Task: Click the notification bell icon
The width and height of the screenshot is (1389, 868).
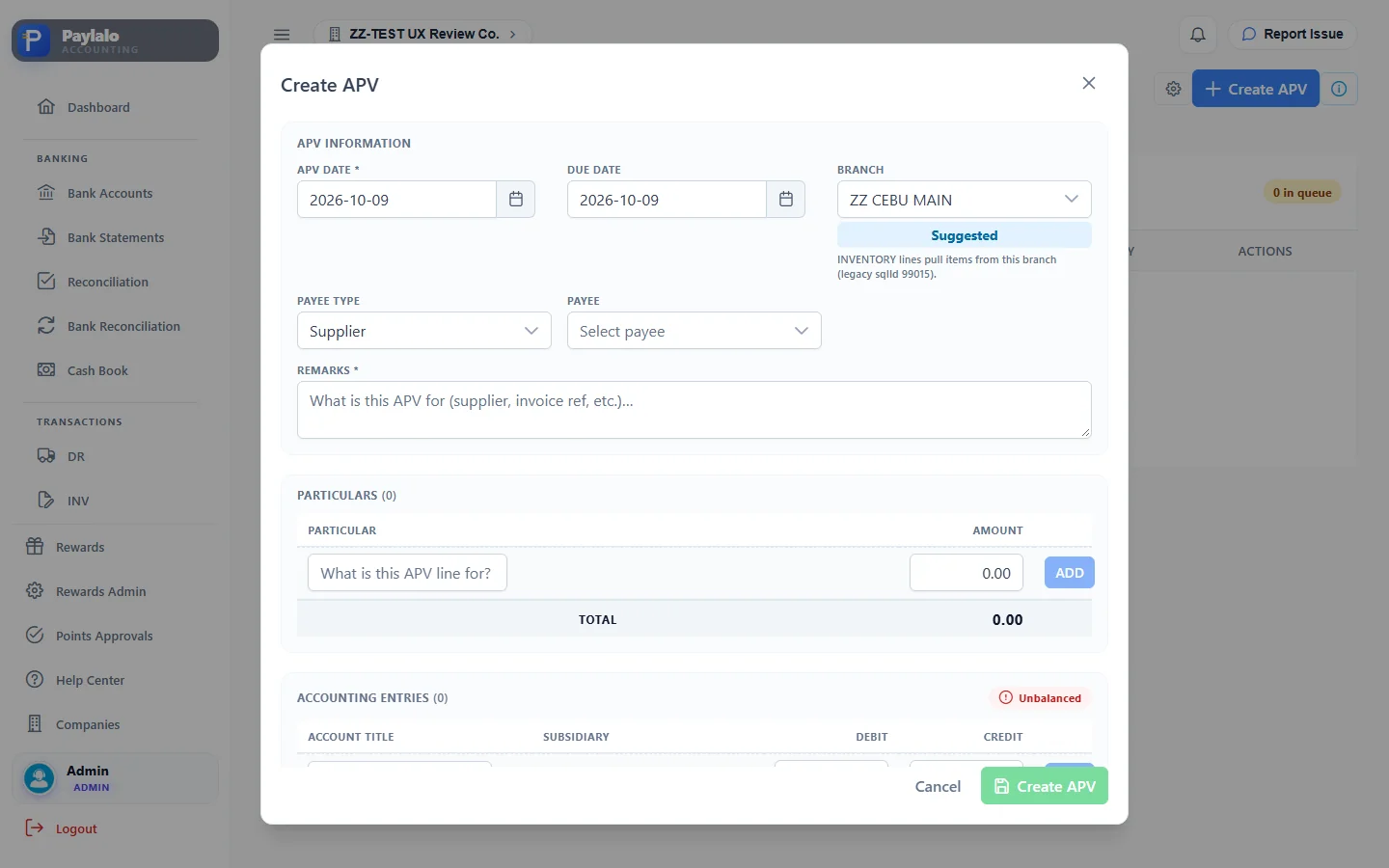Action: (1198, 35)
